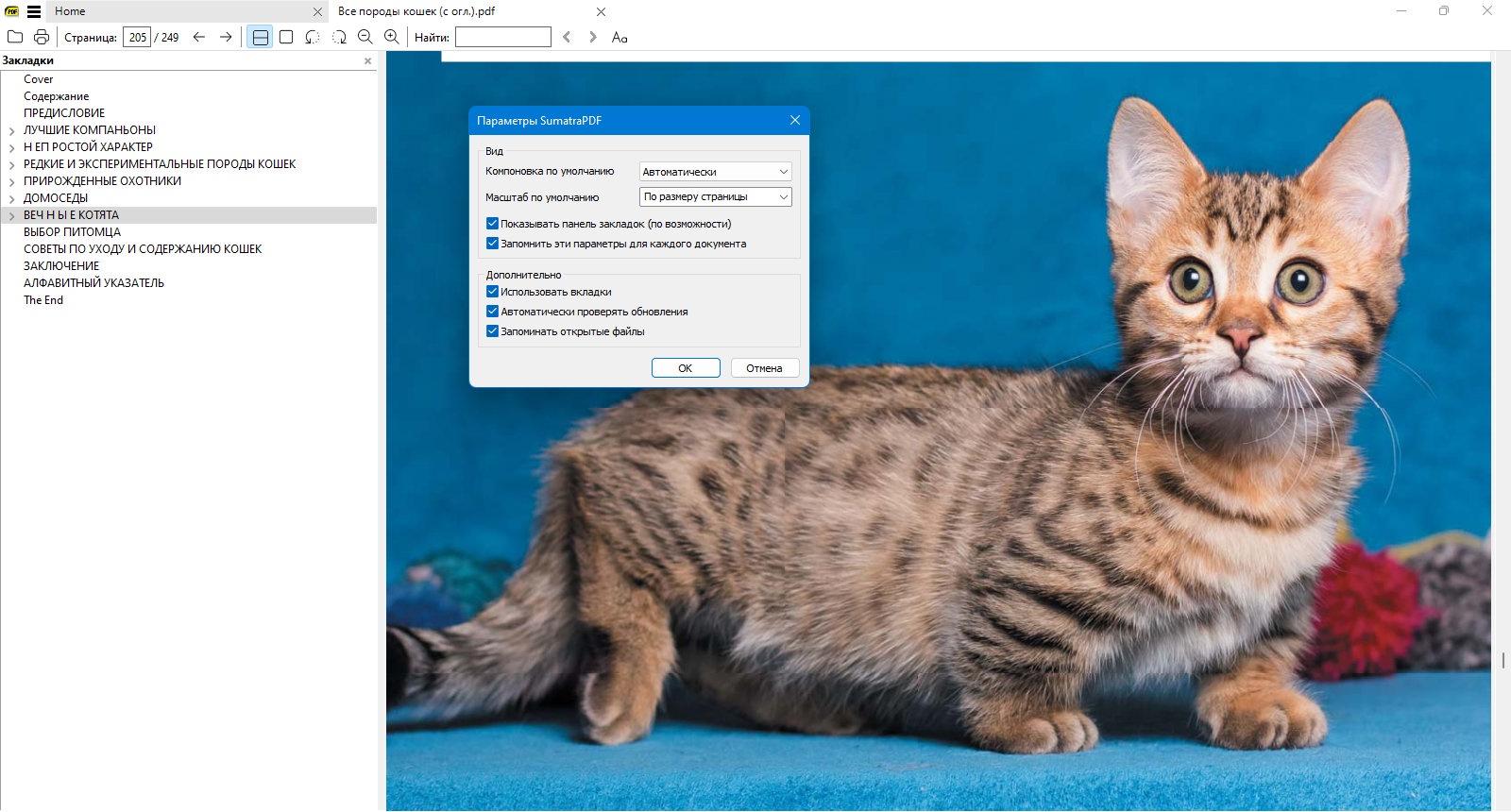Image resolution: width=1511 pixels, height=812 pixels.
Task: Go to next page arrow
Action: coord(226,37)
